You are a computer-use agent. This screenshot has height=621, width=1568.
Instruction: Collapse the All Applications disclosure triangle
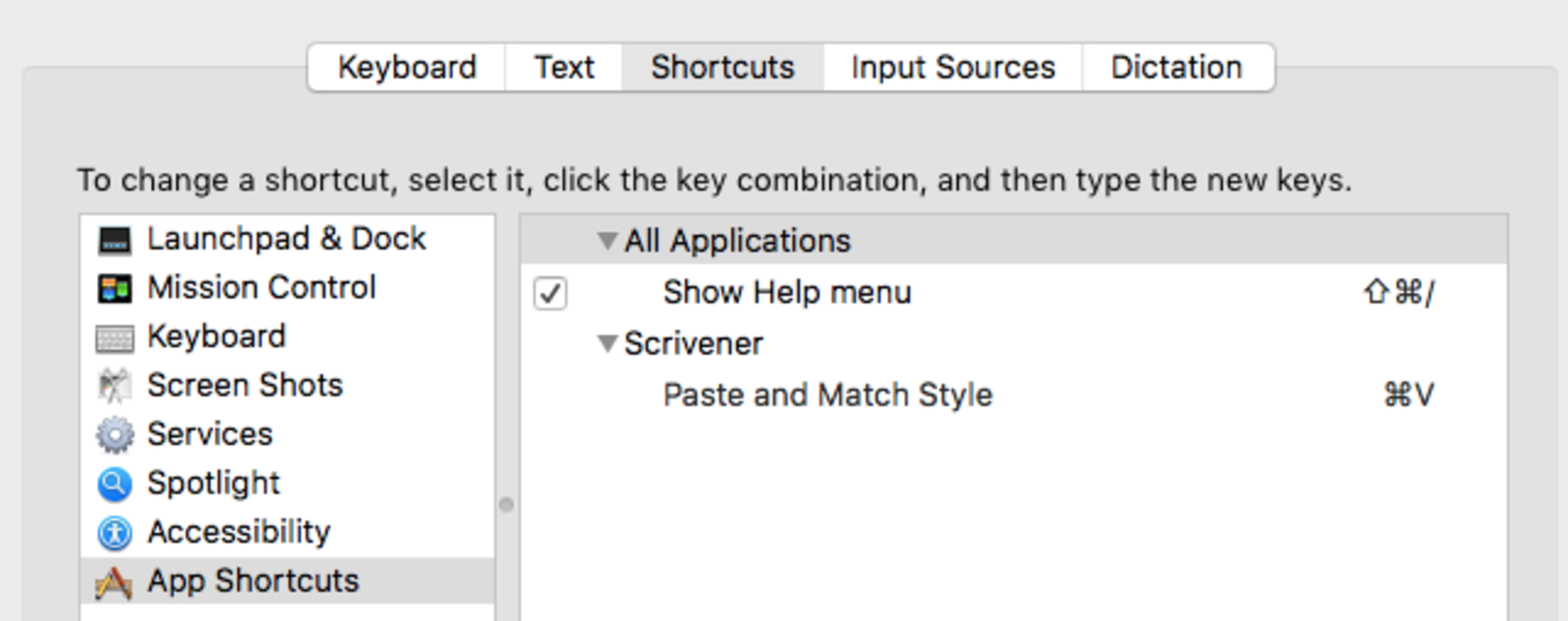coord(608,241)
